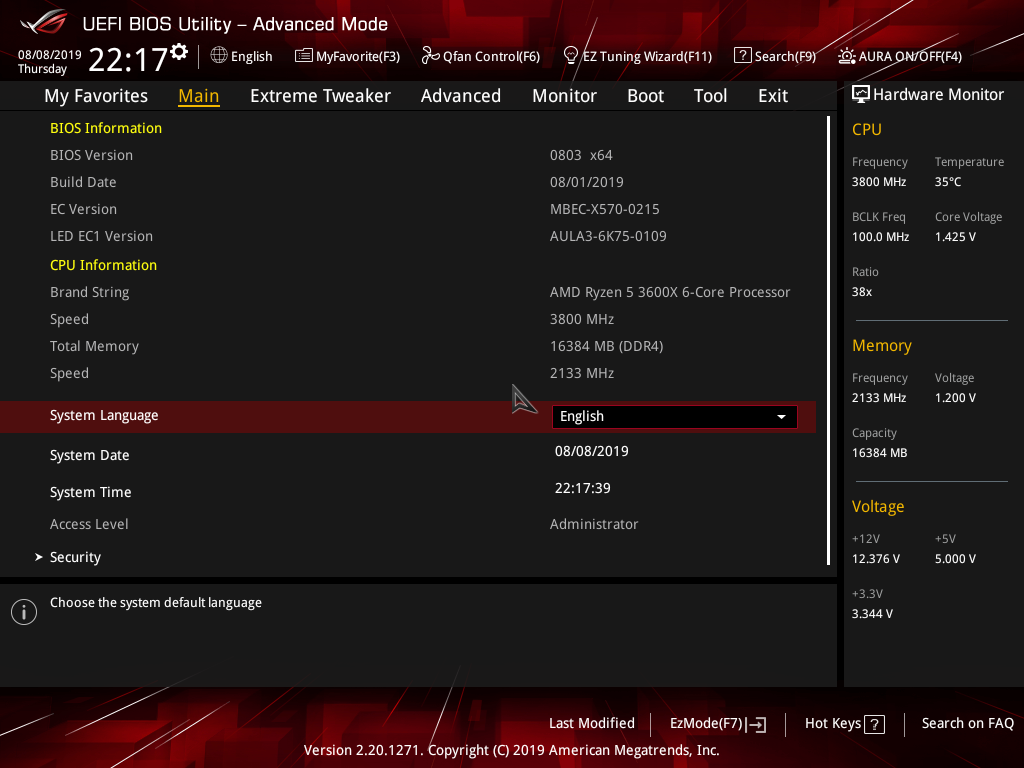Toggle AURA lighting on or off
Viewport: 1024px width, 768px height.
click(899, 56)
